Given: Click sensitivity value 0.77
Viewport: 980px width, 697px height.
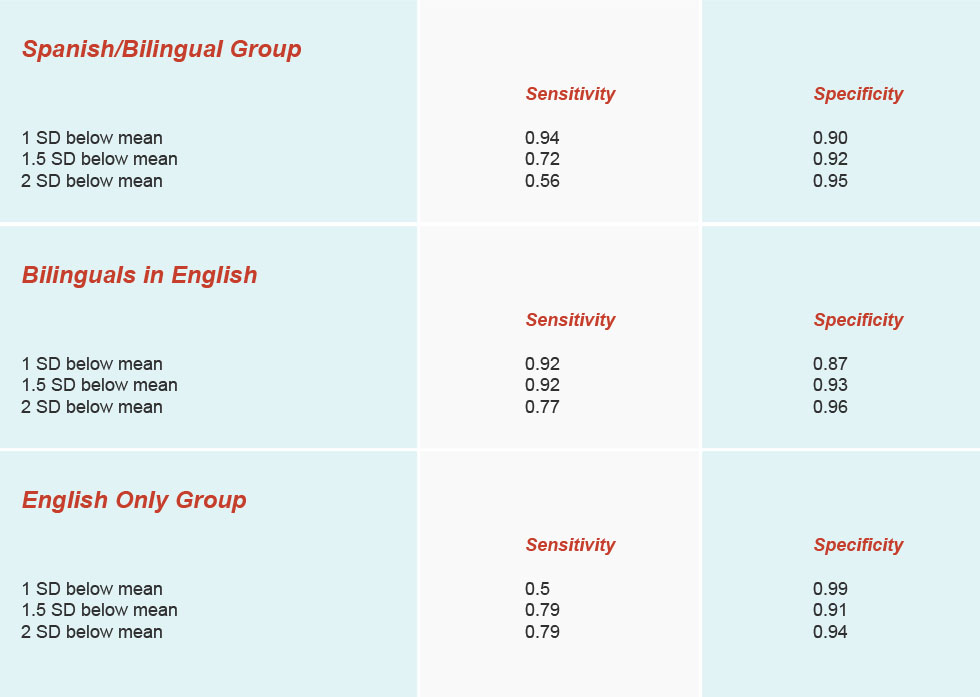Looking at the screenshot, I should [542, 407].
